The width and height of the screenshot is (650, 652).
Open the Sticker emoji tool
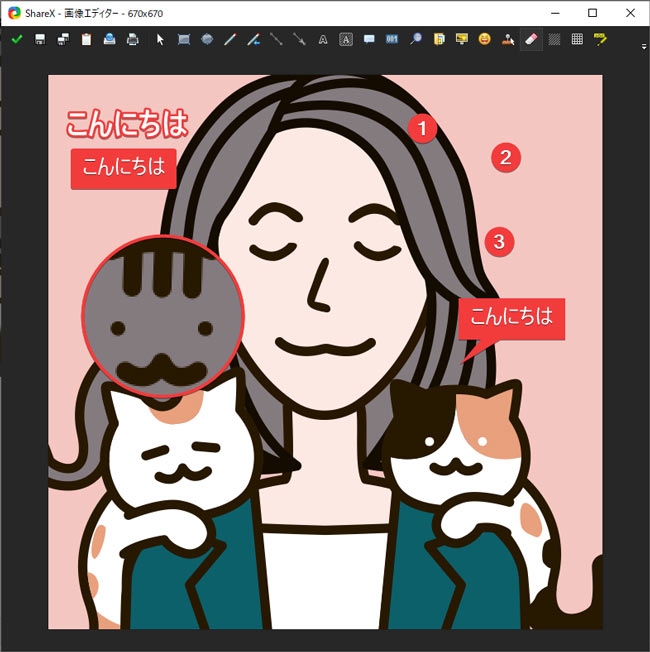tap(484, 40)
